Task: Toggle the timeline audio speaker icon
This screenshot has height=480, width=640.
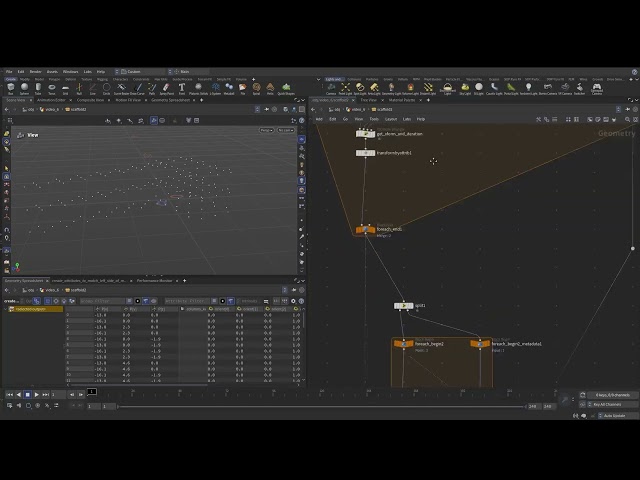Action: tap(19, 406)
